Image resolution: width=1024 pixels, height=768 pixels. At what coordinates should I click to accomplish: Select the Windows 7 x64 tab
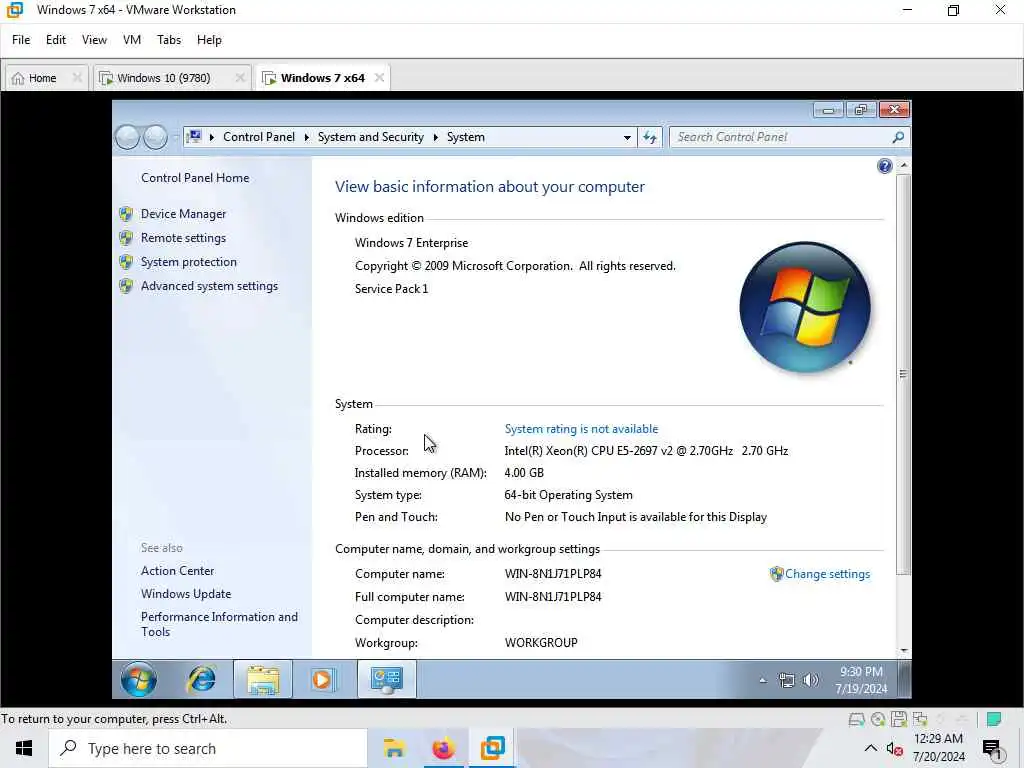point(323,78)
